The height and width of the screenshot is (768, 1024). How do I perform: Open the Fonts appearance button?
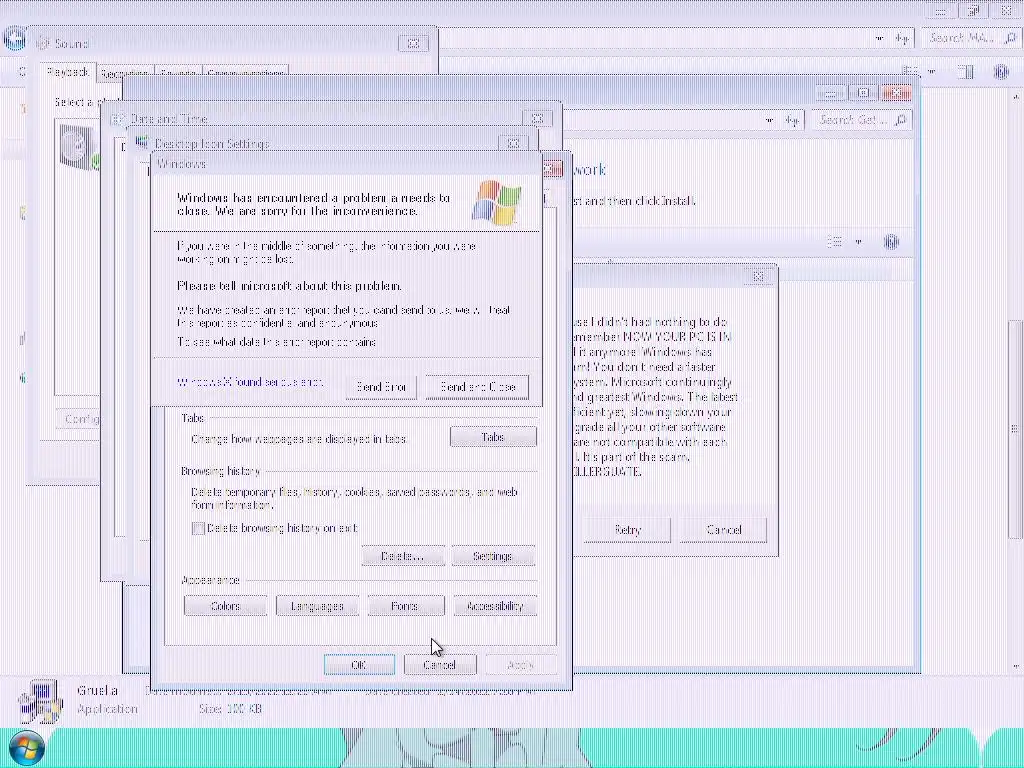(x=405, y=606)
